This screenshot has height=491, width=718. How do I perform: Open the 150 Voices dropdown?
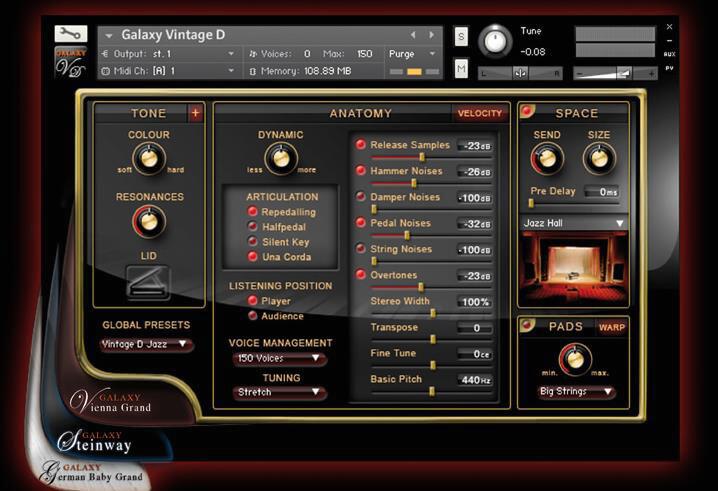click(279, 359)
